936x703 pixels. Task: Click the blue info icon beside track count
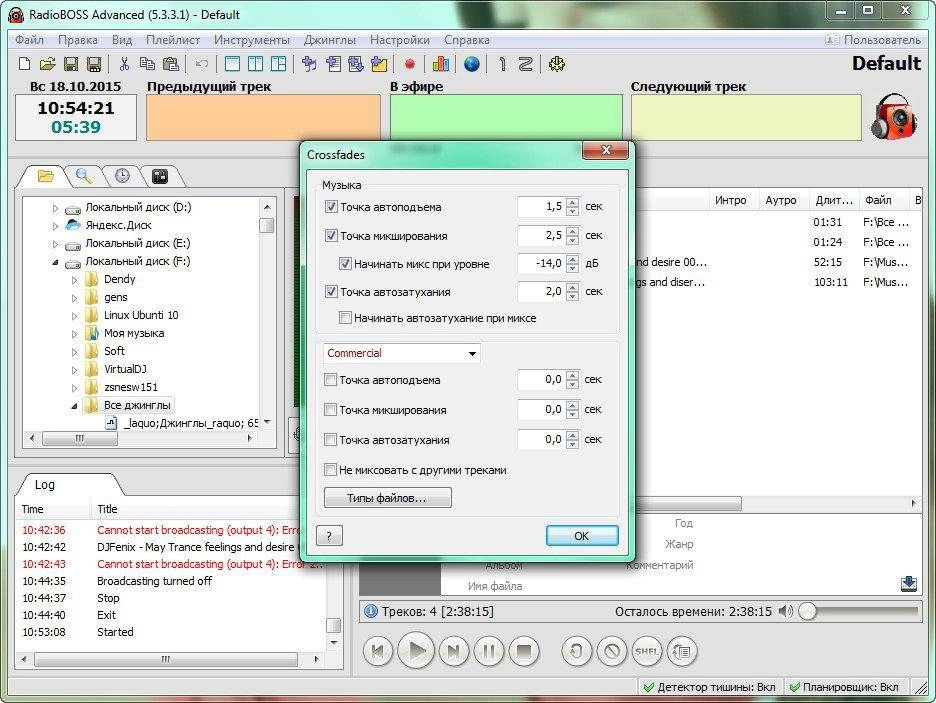click(x=370, y=611)
